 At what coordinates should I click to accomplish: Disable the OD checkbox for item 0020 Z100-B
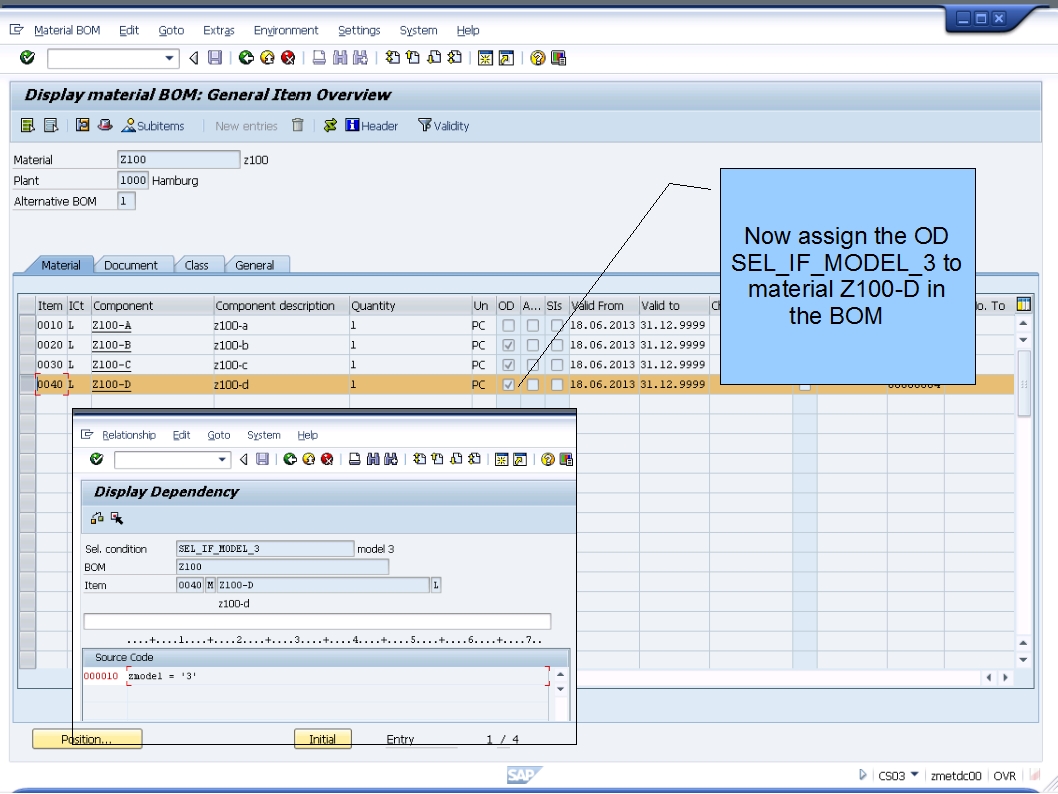[506, 344]
